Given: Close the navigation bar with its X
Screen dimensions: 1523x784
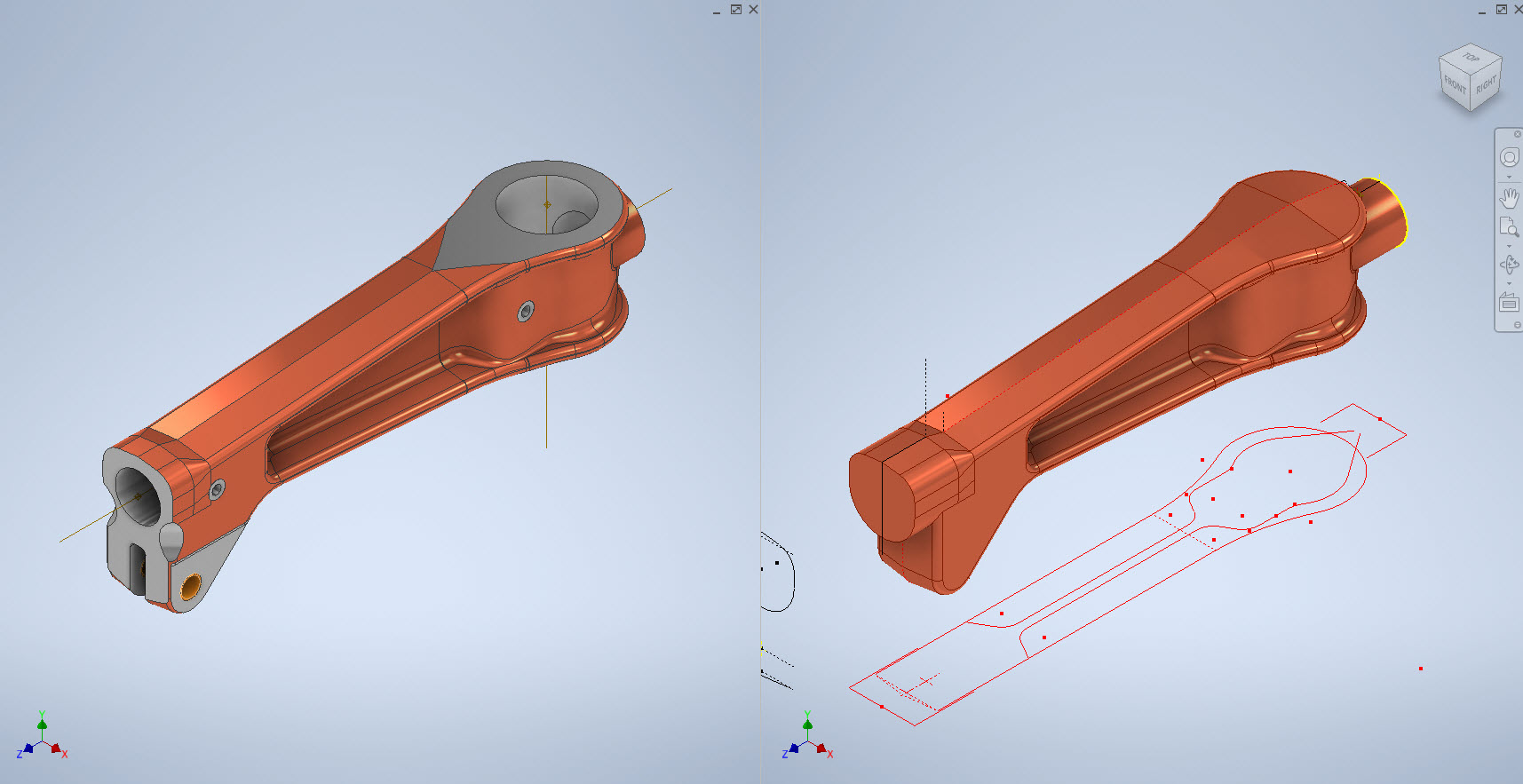Looking at the screenshot, I should (x=1518, y=134).
